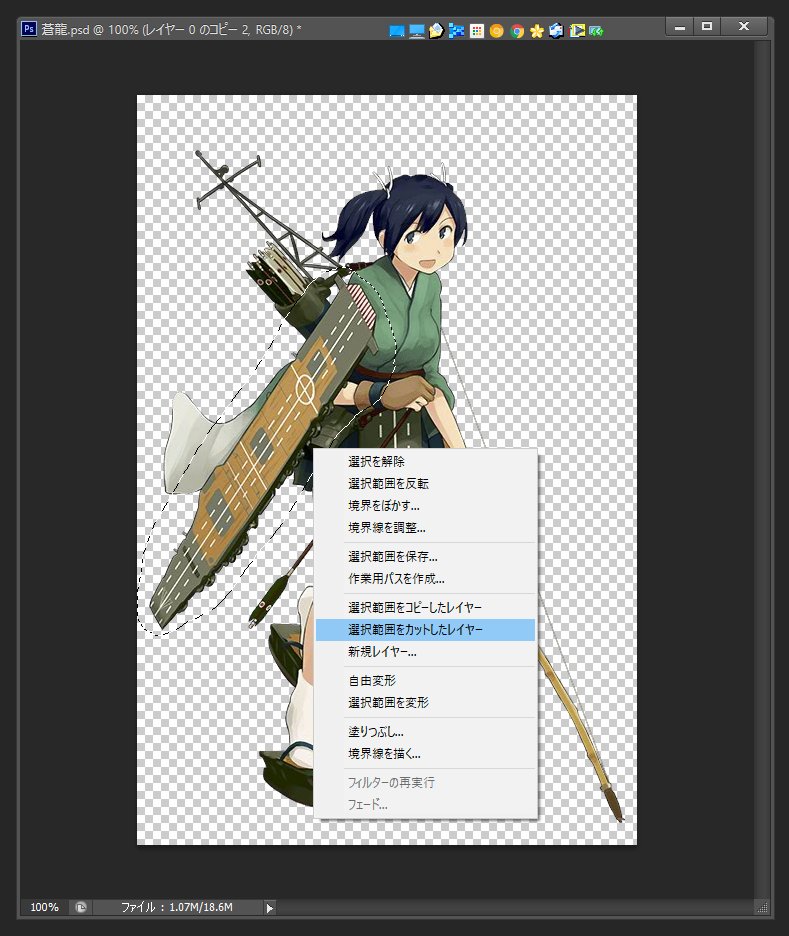Click the envelope mail icon in title bar

(436, 30)
